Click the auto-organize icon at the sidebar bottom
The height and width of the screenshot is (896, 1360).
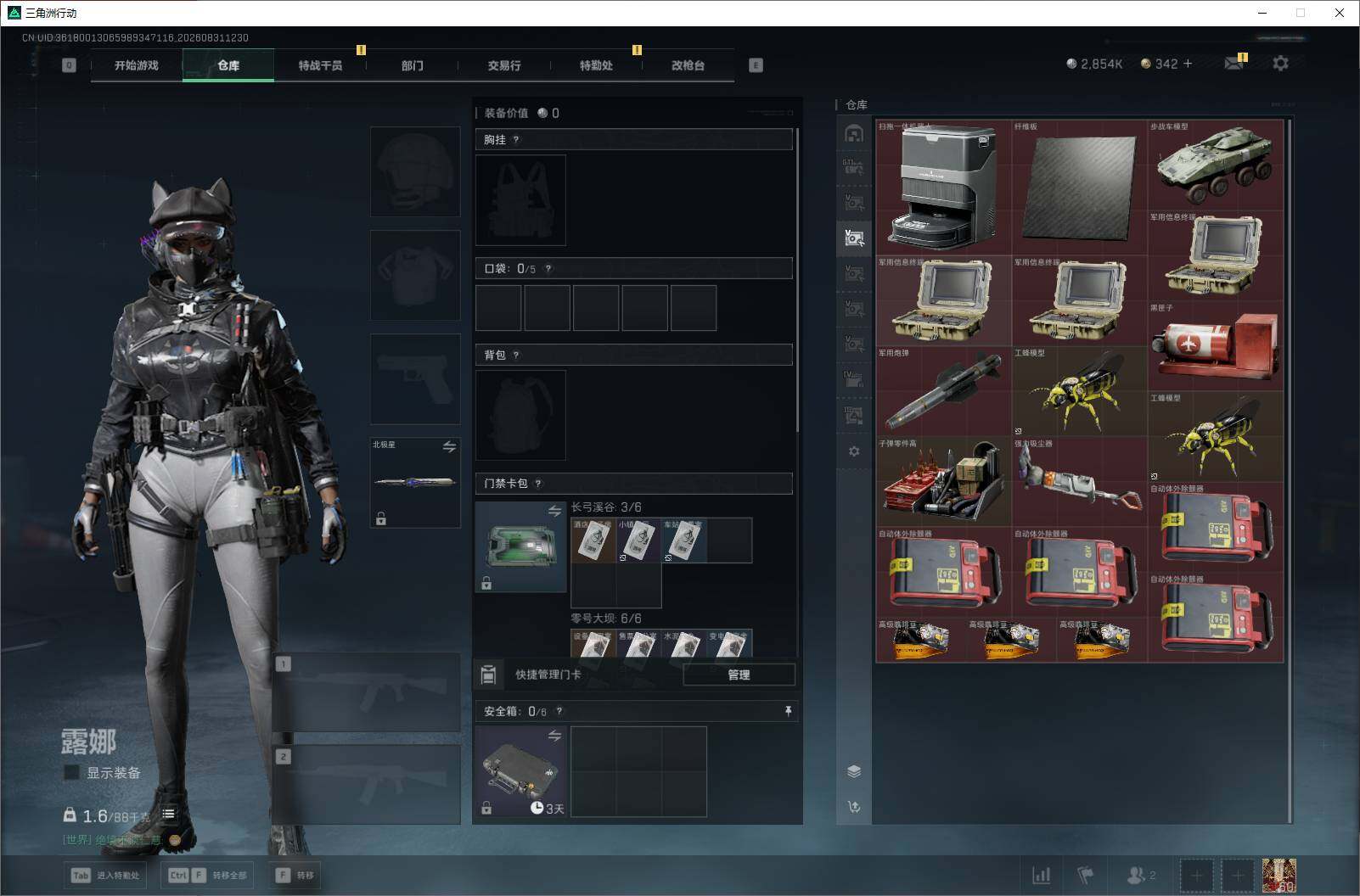coord(854,807)
